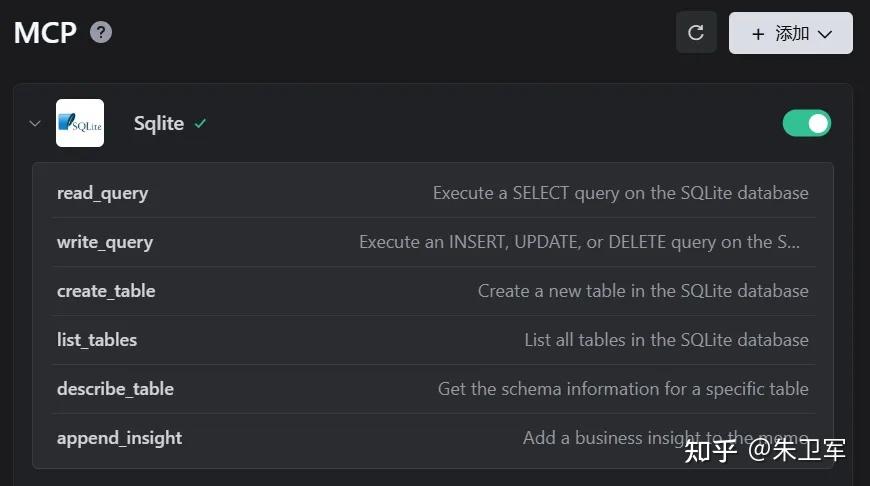Click the green verified checkmark beside Sqlite
This screenshot has width=870, height=486.
pyautogui.click(x=201, y=123)
